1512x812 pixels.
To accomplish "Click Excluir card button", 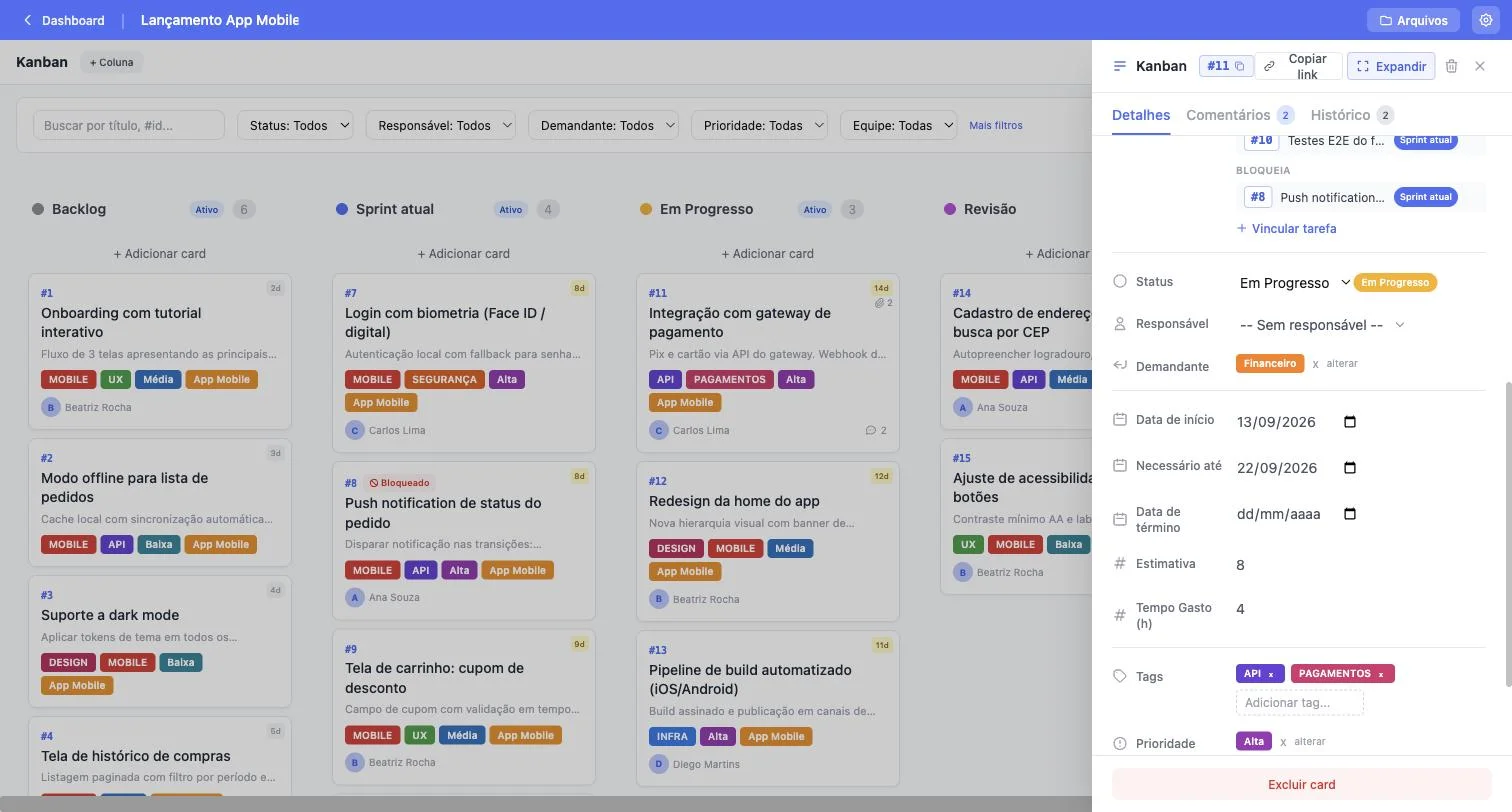I will coord(1301,784).
